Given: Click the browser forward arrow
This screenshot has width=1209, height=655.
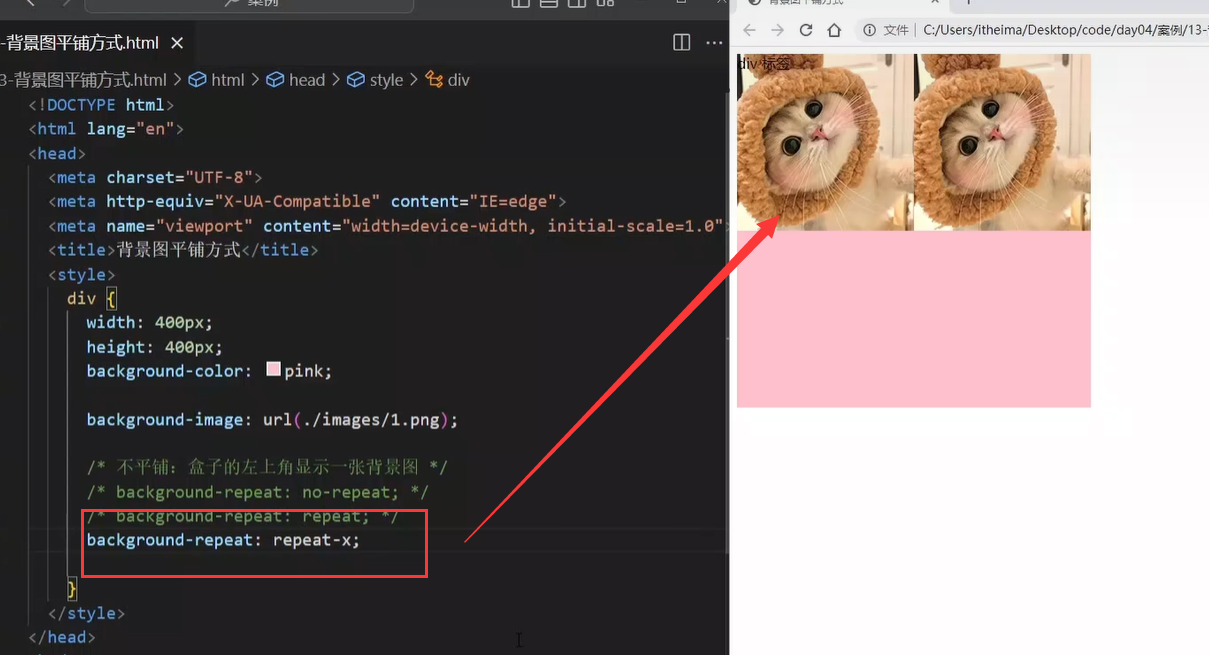Looking at the screenshot, I should point(777,30).
